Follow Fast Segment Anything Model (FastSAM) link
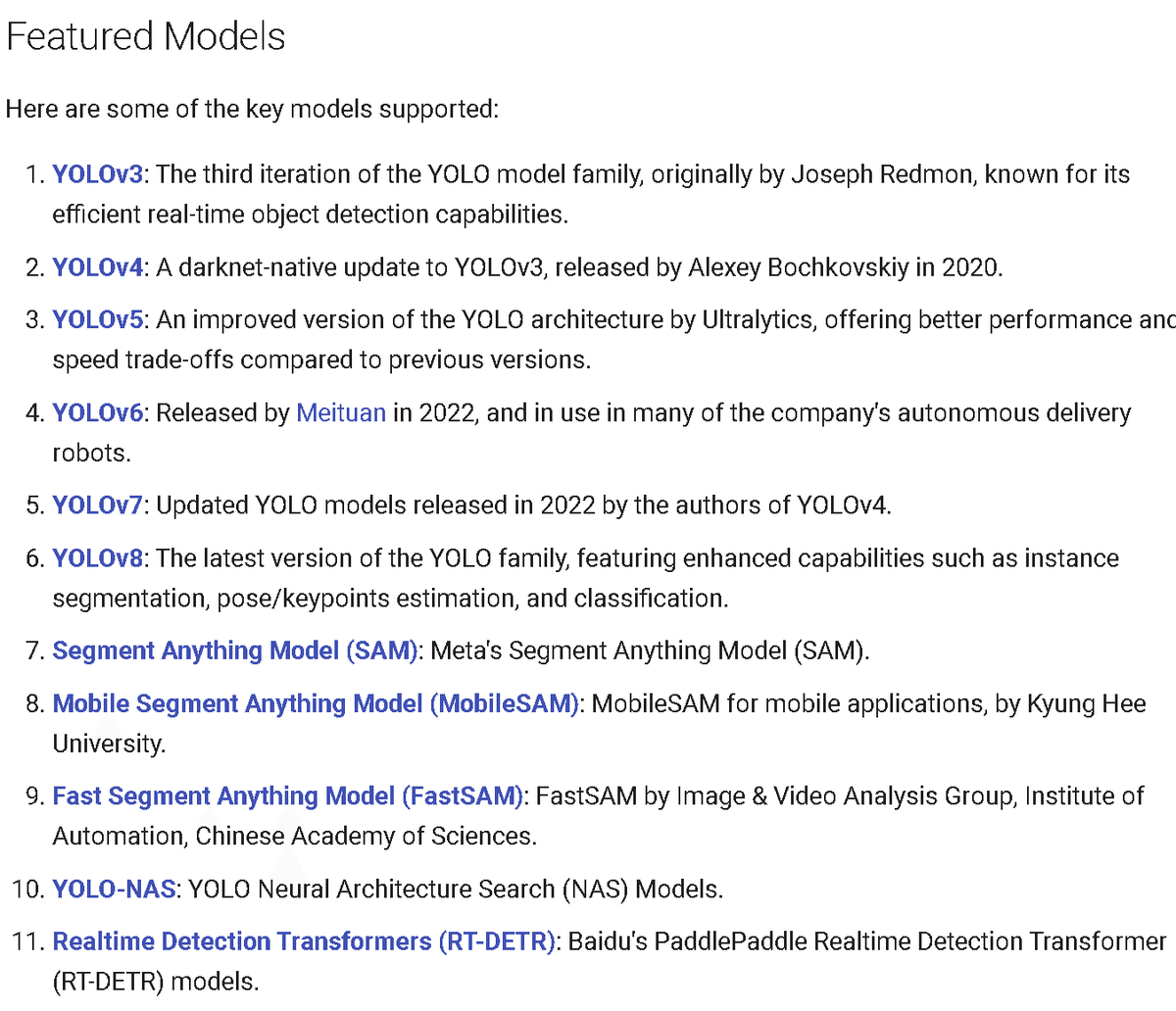This screenshot has width=1176, height=1011. (x=288, y=795)
